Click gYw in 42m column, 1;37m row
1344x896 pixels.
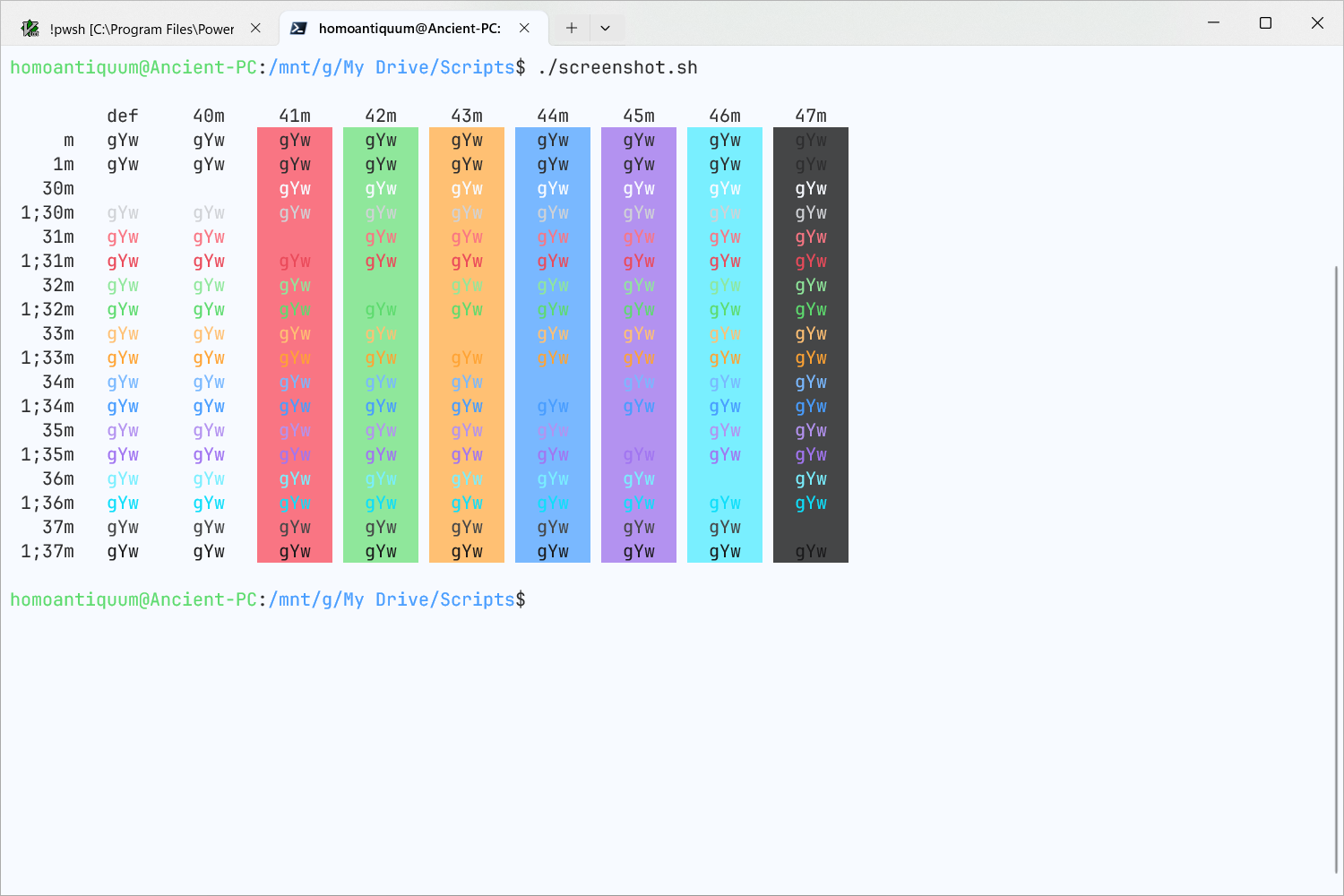381,553
